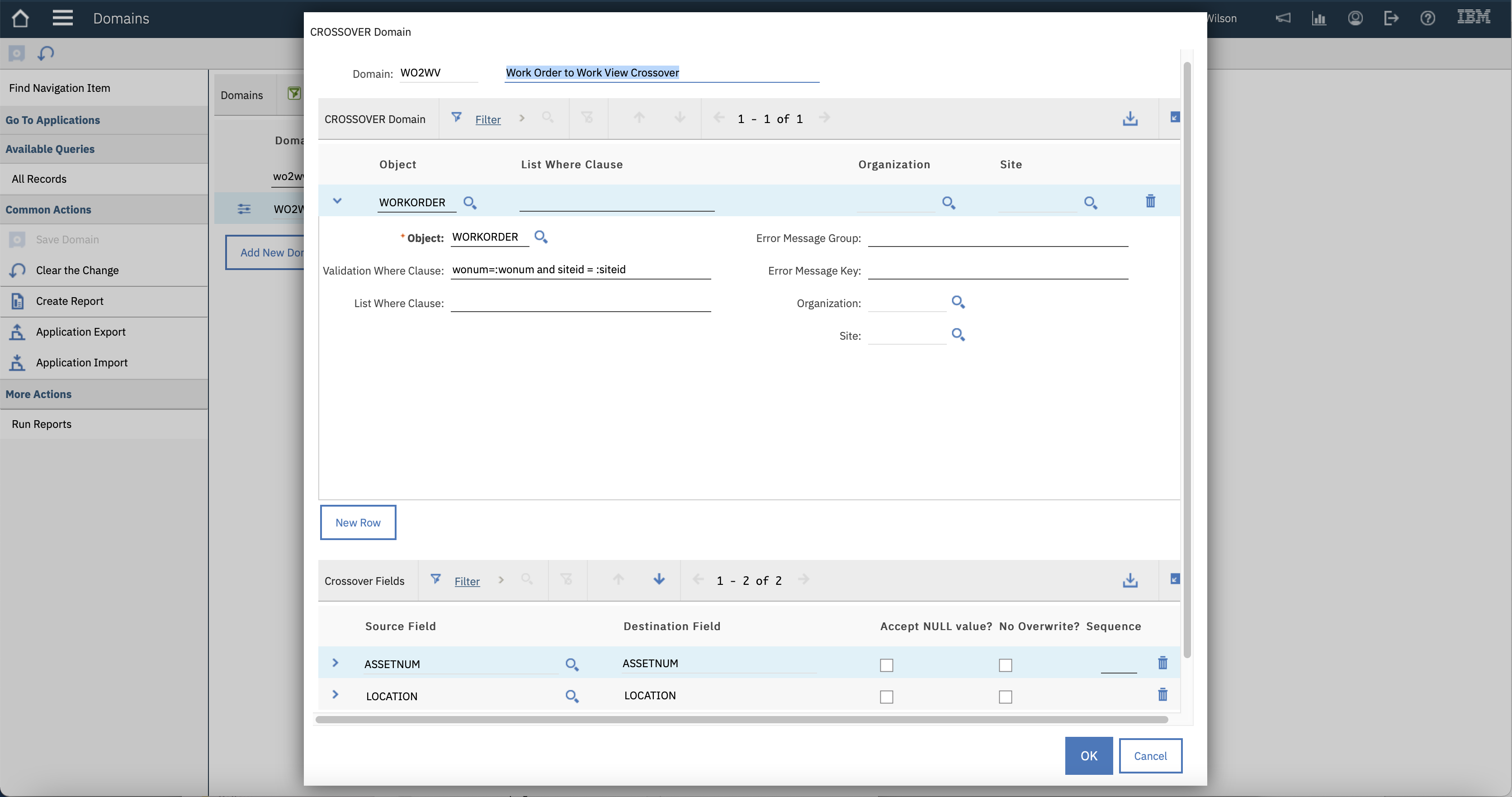Screen dimensions: 1512x797
Task: Click the New Row button
Action: (x=358, y=522)
